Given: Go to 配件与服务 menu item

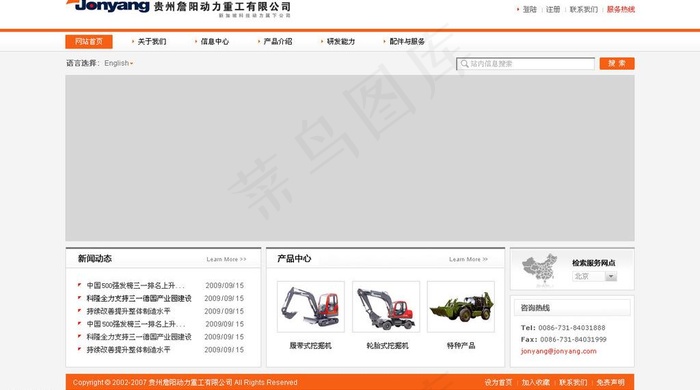Looking at the screenshot, I should pyautogui.click(x=407, y=41).
